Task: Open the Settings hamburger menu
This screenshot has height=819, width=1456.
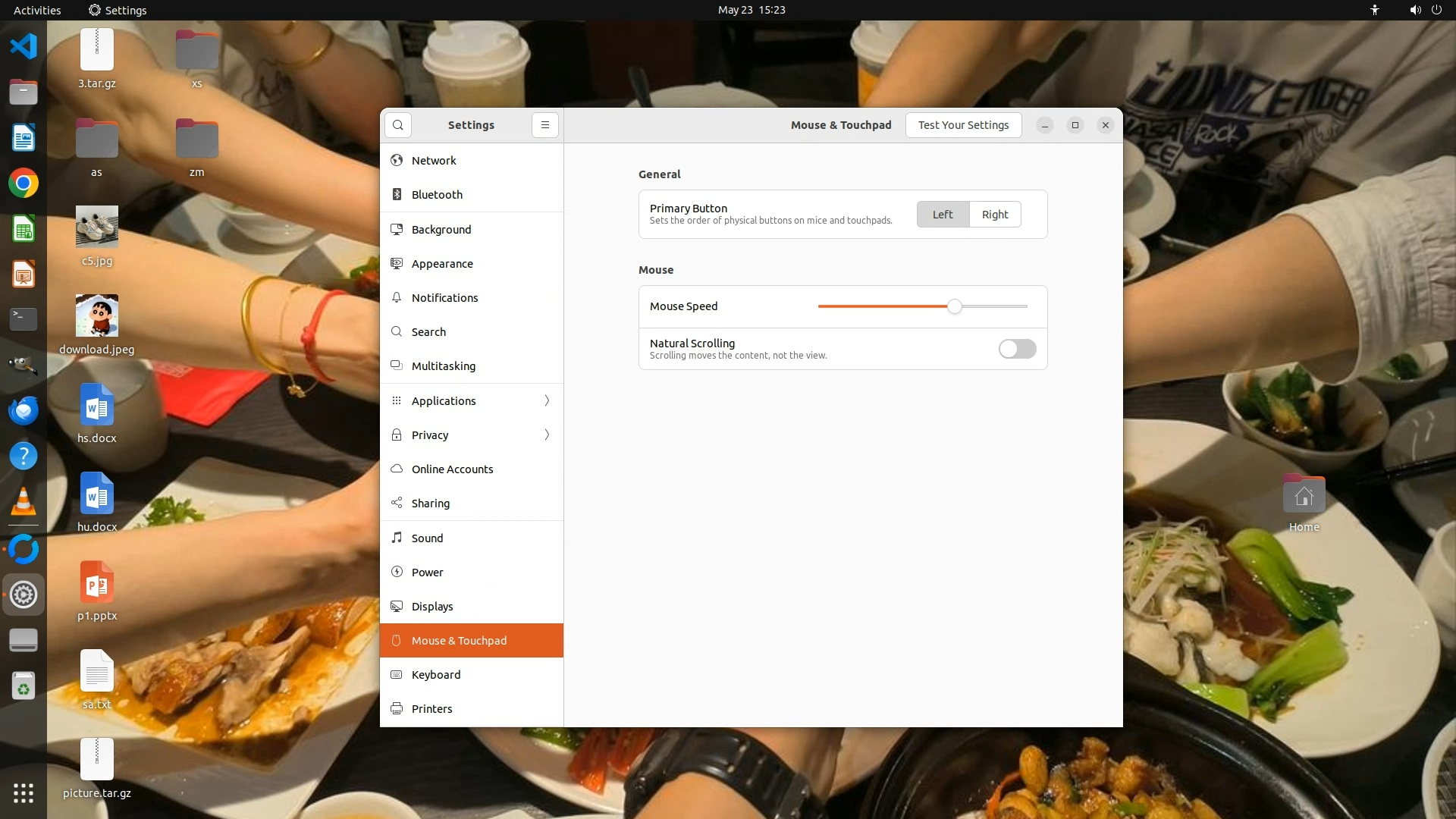Action: point(544,125)
